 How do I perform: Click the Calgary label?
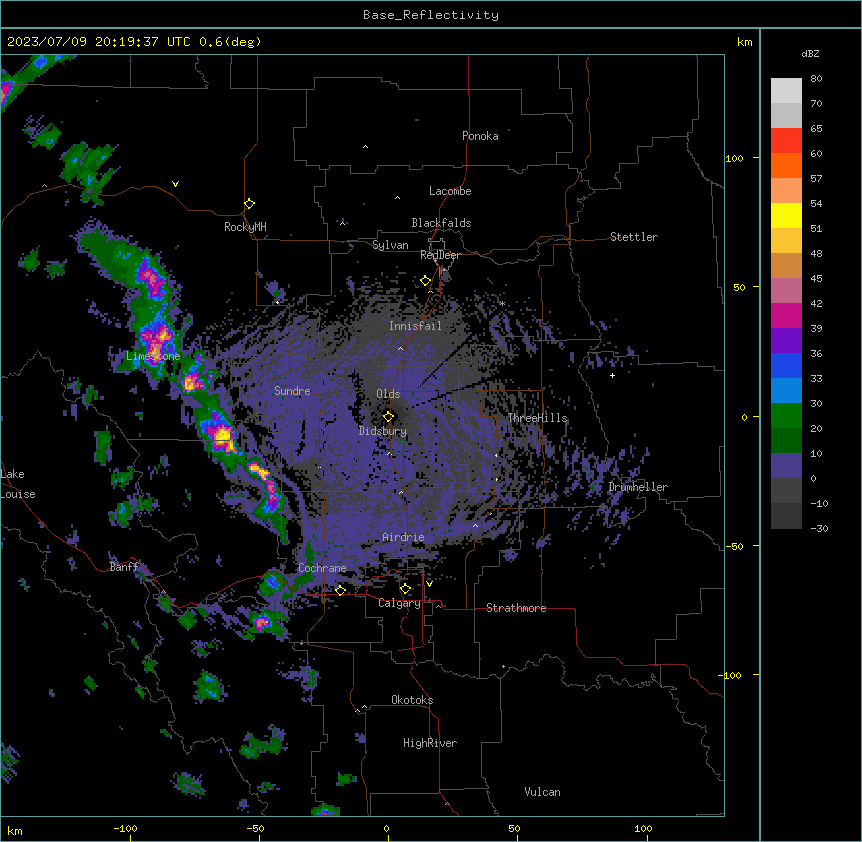[399, 603]
